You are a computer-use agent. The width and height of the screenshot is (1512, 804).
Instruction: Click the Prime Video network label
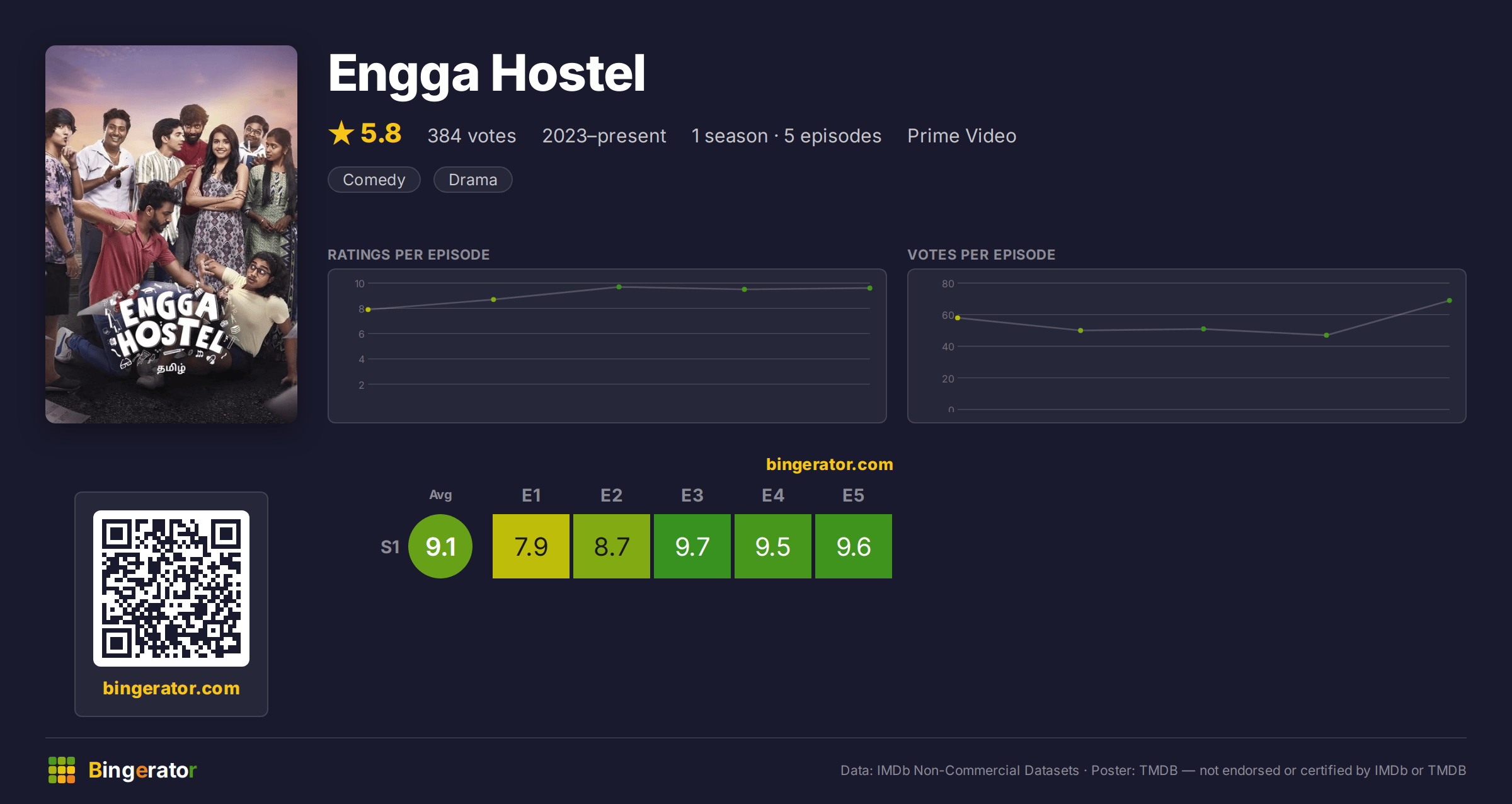962,135
